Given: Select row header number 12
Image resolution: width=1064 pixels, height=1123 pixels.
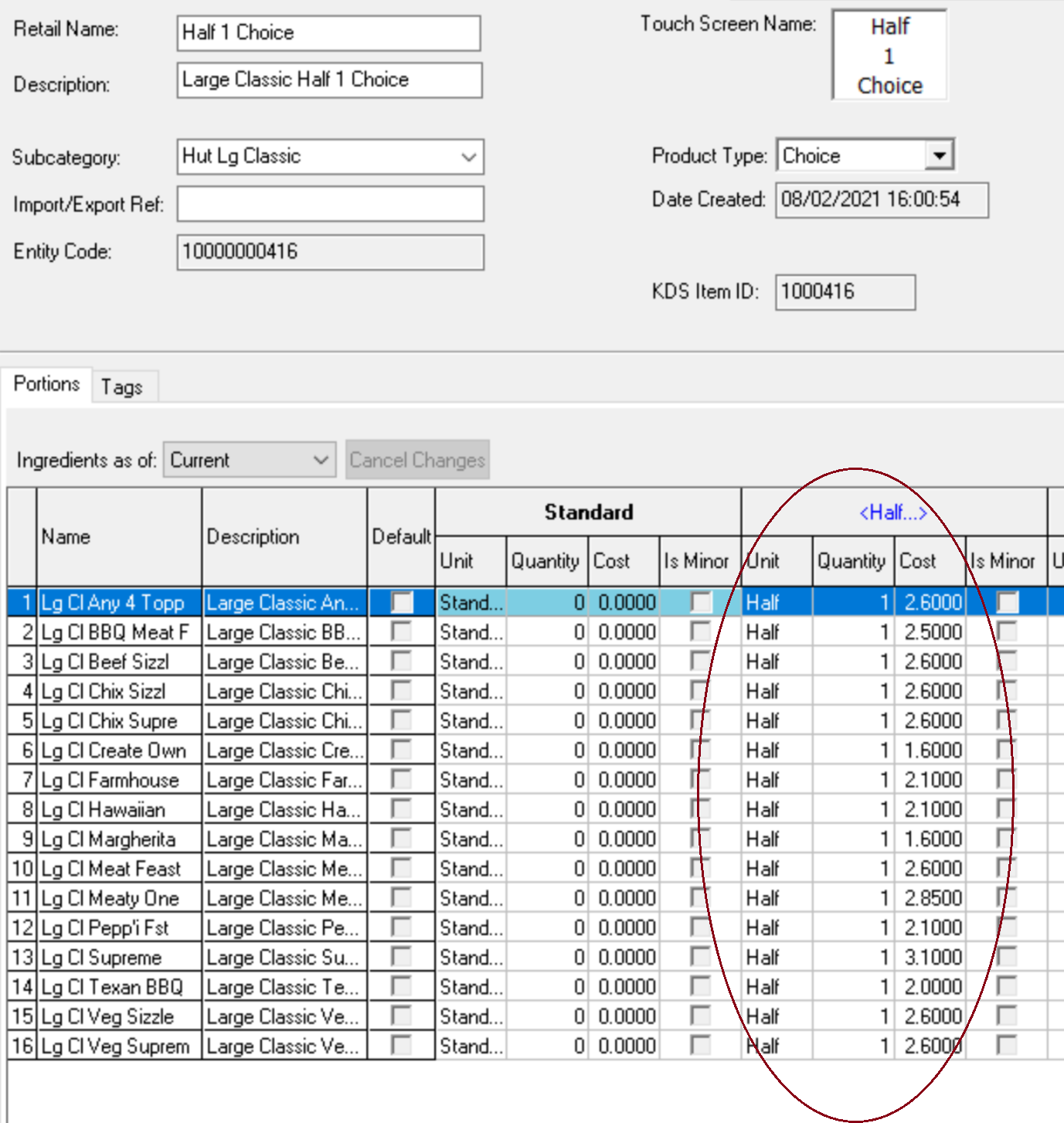Looking at the screenshot, I should [x=22, y=927].
